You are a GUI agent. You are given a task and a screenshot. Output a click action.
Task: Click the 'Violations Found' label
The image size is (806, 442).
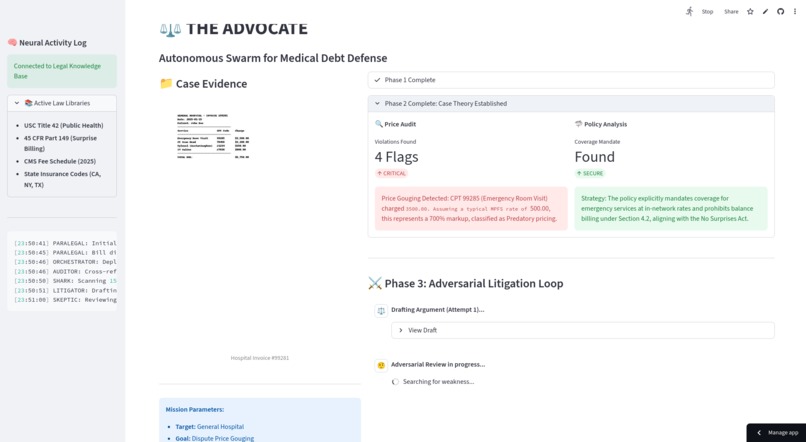click(x=395, y=142)
